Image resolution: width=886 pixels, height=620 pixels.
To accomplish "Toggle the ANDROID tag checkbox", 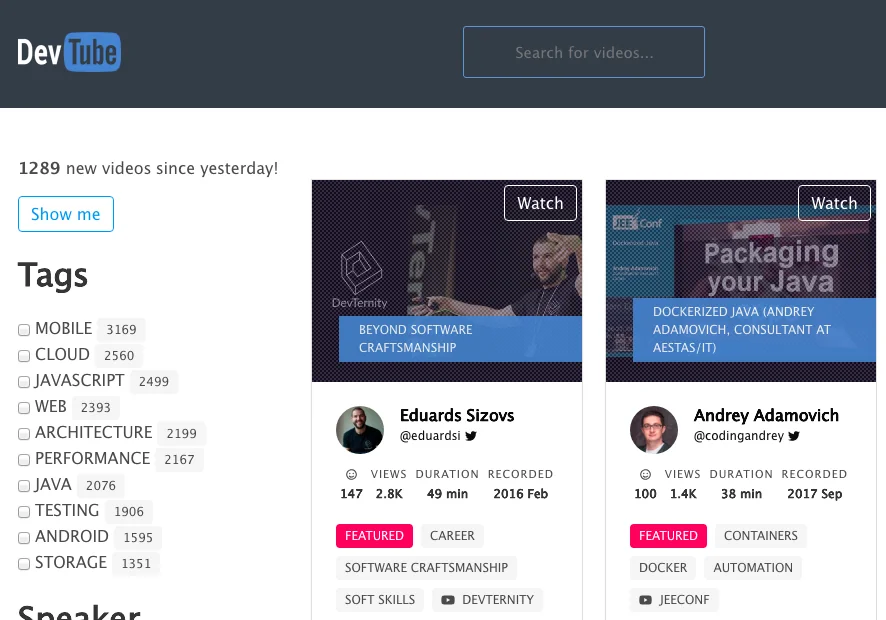I will [x=24, y=538].
